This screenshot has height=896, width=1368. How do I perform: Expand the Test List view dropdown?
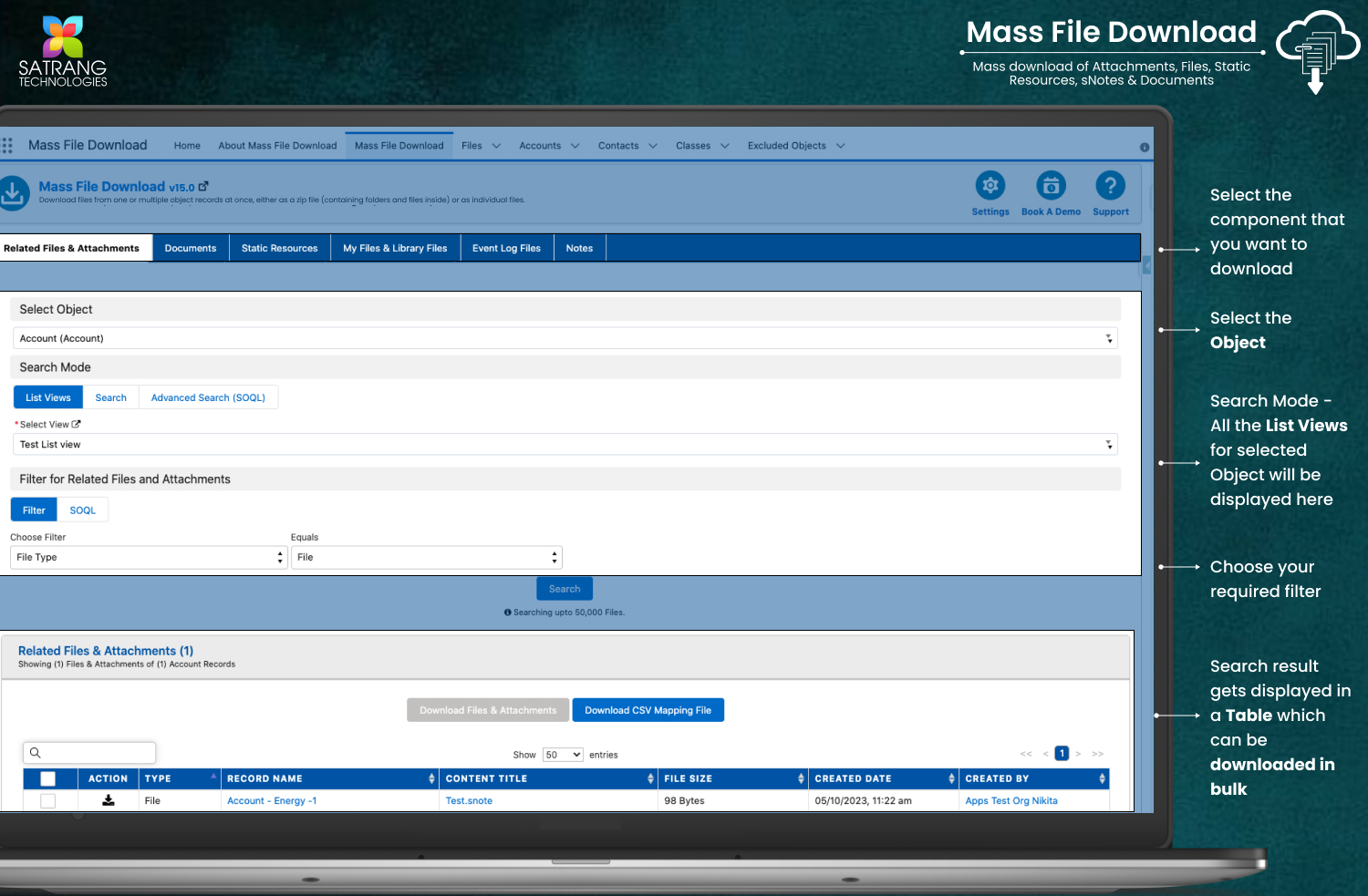click(x=565, y=445)
